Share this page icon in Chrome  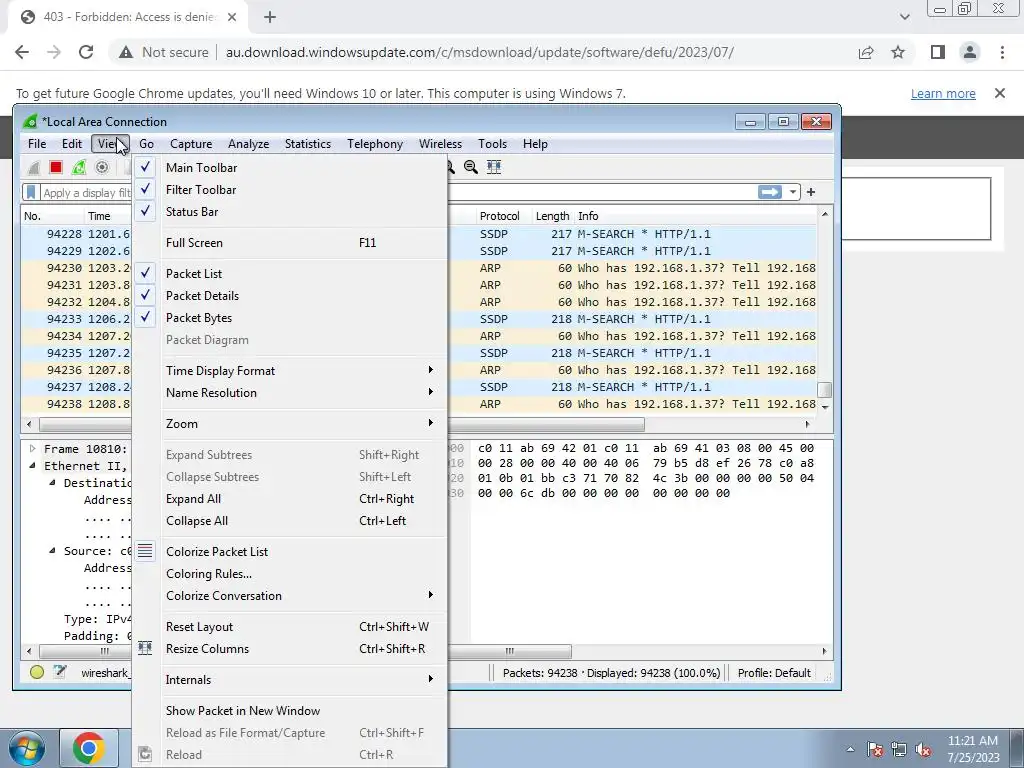[x=866, y=52]
